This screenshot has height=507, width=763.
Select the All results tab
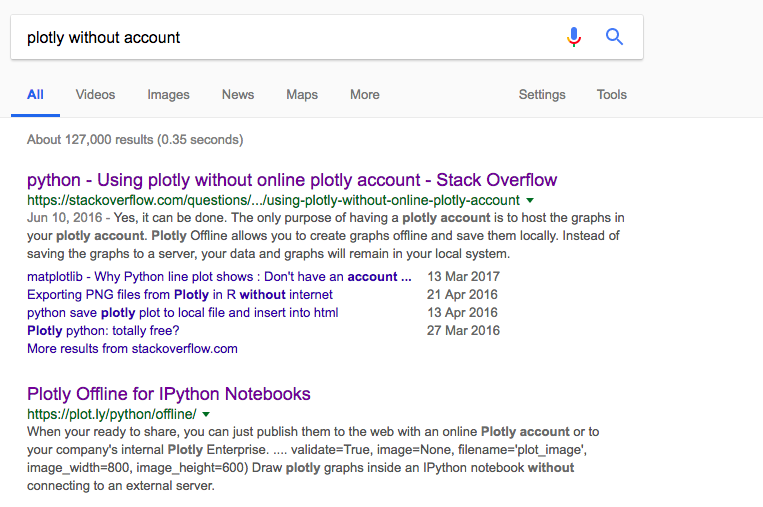point(35,94)
